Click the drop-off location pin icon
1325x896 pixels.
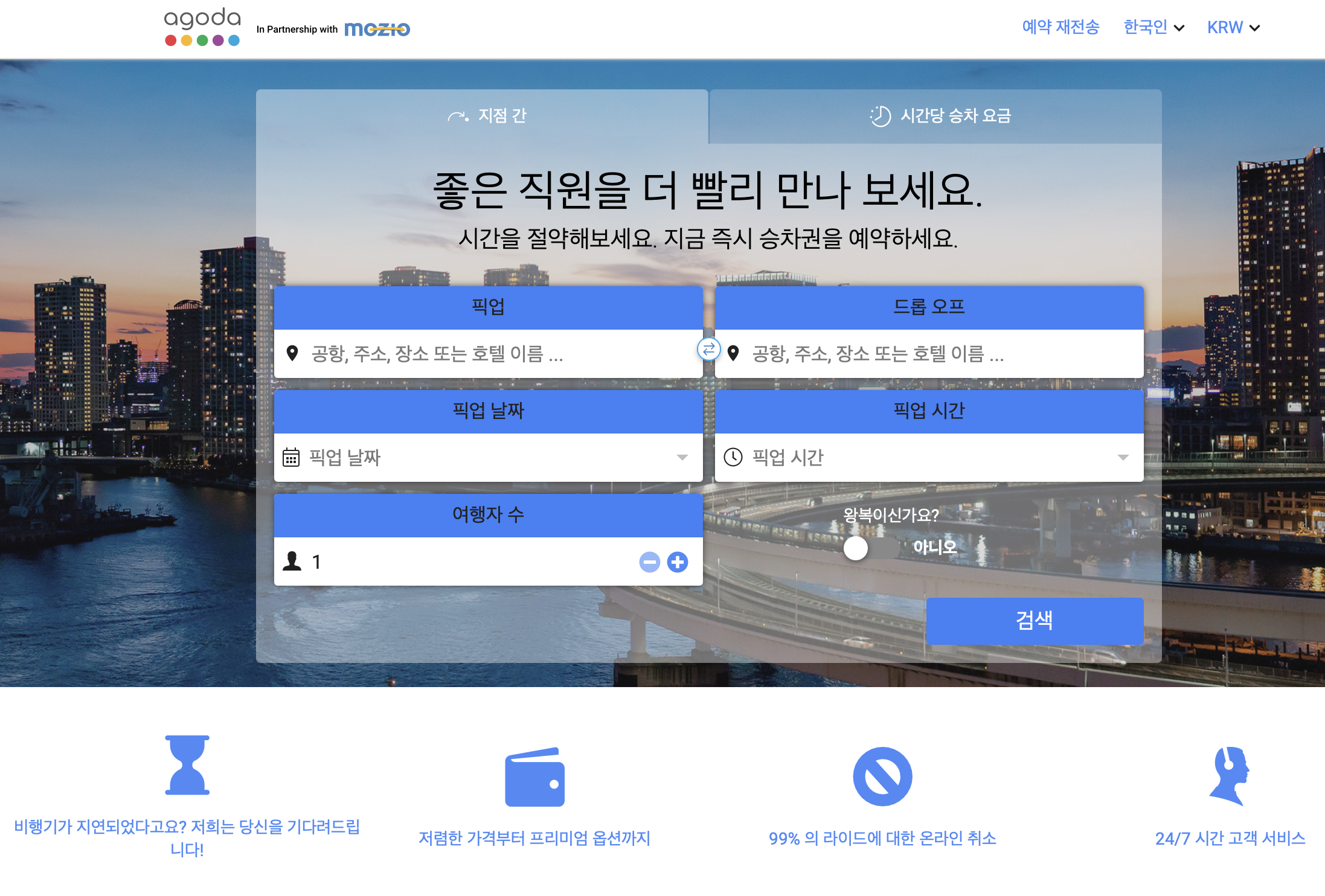coord(733,353)
